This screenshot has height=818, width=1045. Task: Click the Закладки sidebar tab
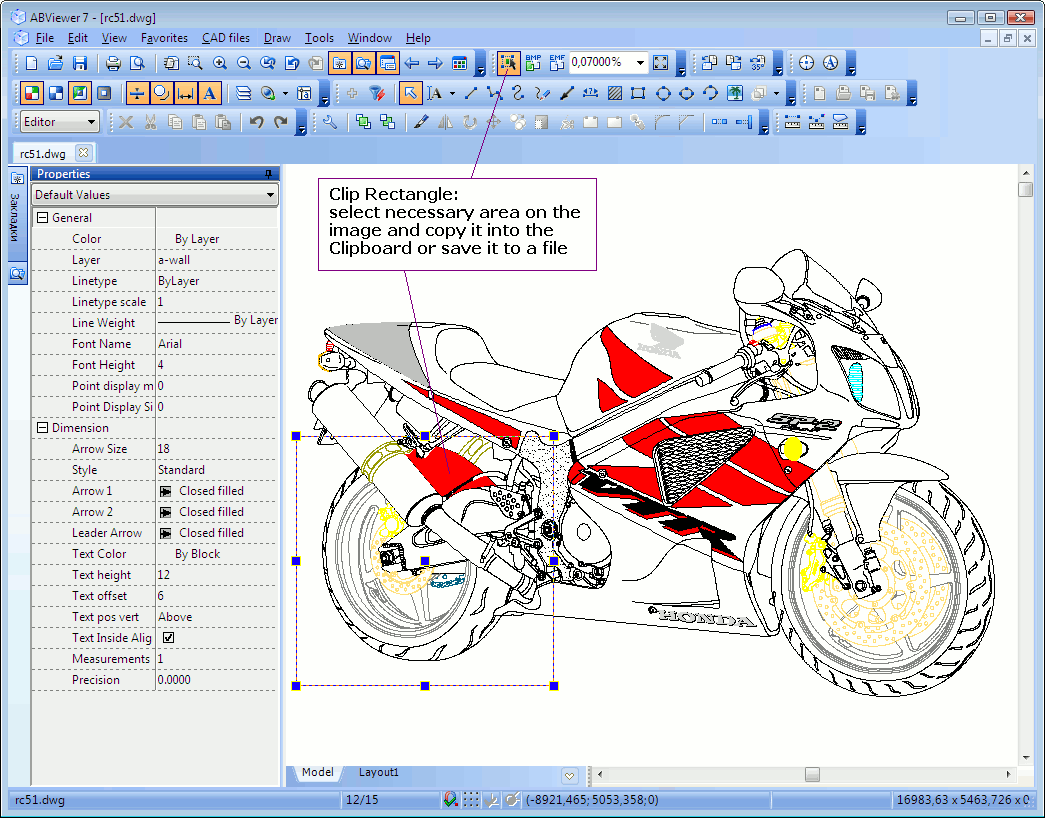[17, 216]
